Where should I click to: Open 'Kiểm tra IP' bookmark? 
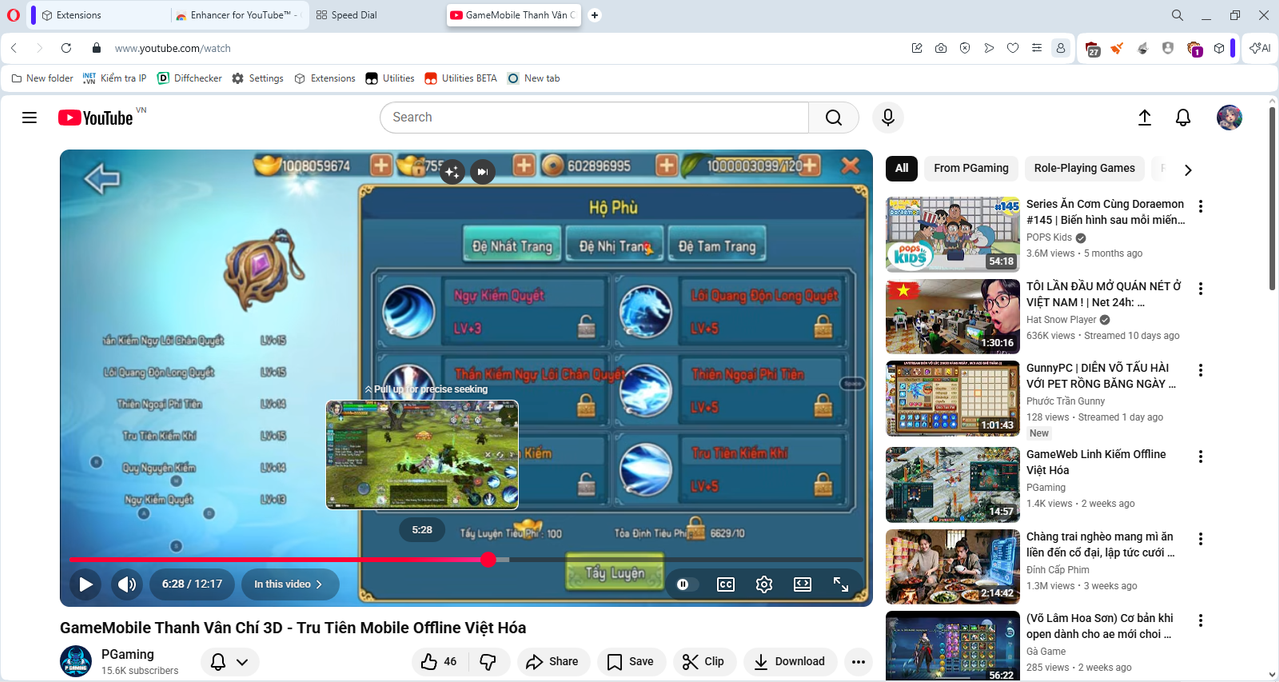tap(114, 78)
